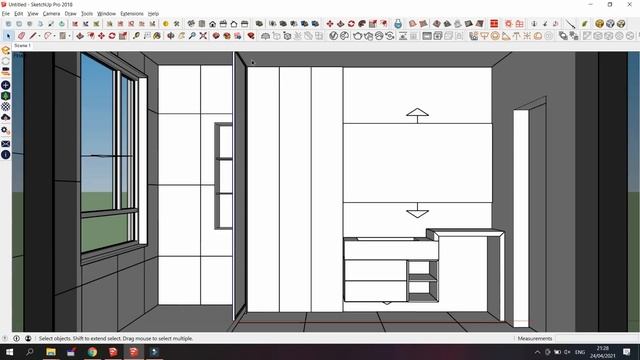Viewport: 640px width, 360px height.
Task: Open the Windows Start button
Action: (x=9, y=352)
